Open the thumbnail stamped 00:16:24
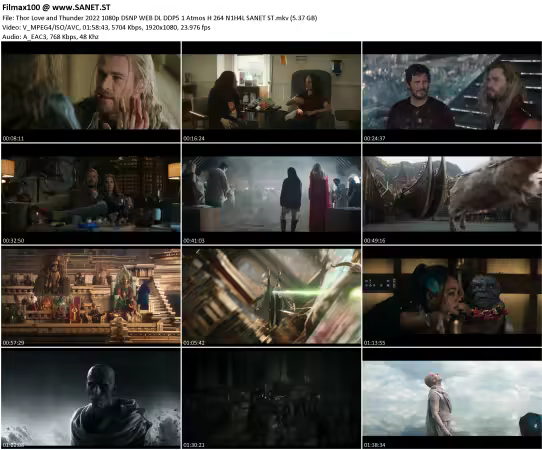The height and width of the screenshot is (450, 542). coord(271,92)
